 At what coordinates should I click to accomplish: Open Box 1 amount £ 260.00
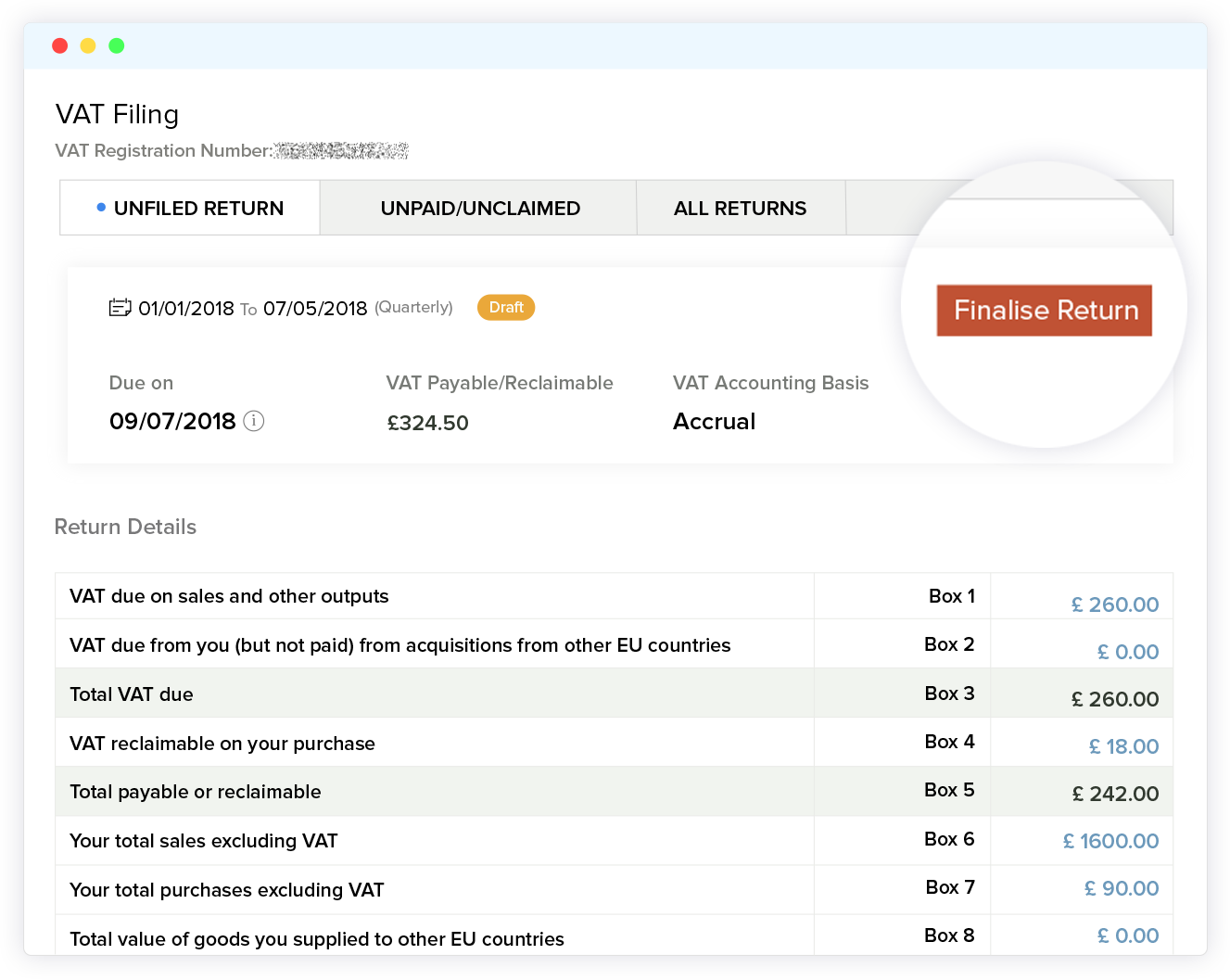pos(1115,605)
